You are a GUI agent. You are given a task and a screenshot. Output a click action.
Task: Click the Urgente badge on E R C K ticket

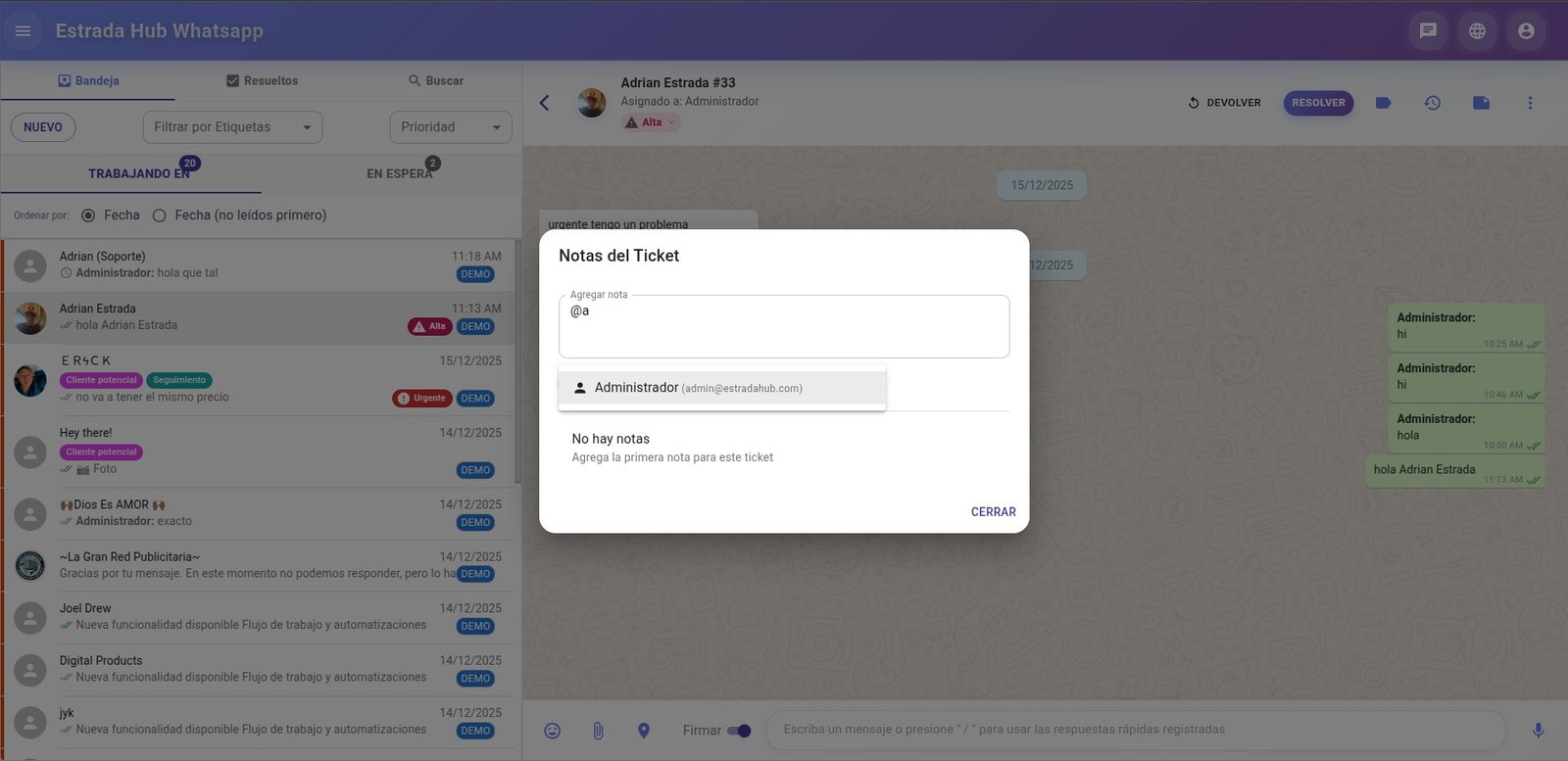[422, 399]
